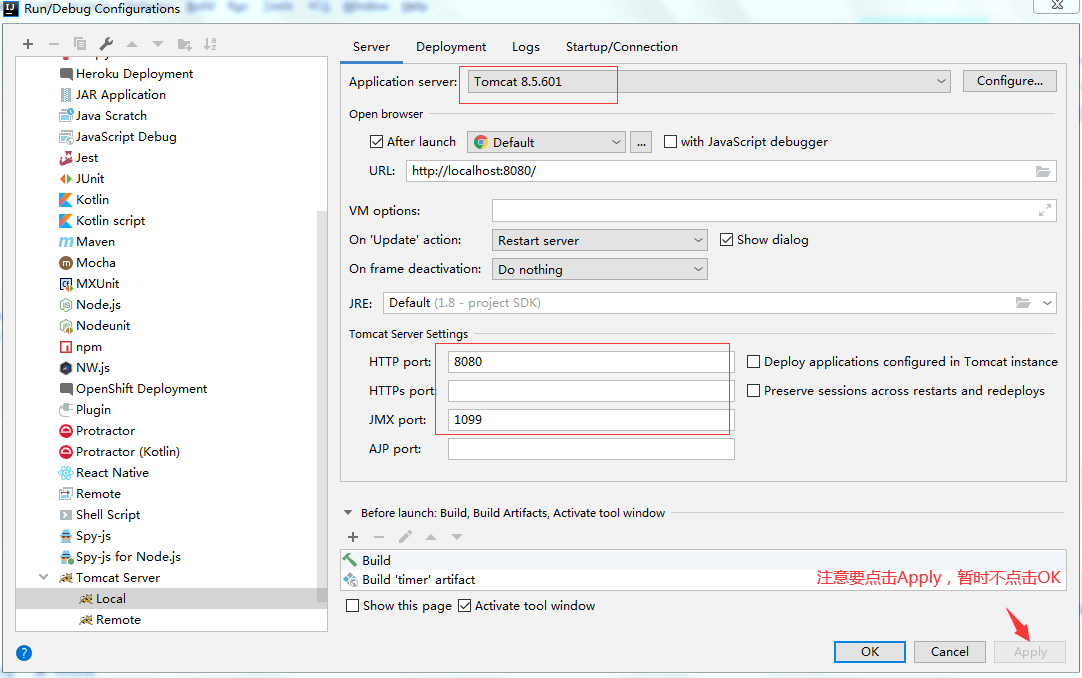Add a new configuration with the plus icon
The image size is (1082, 678).
click(x=28, y=44)
